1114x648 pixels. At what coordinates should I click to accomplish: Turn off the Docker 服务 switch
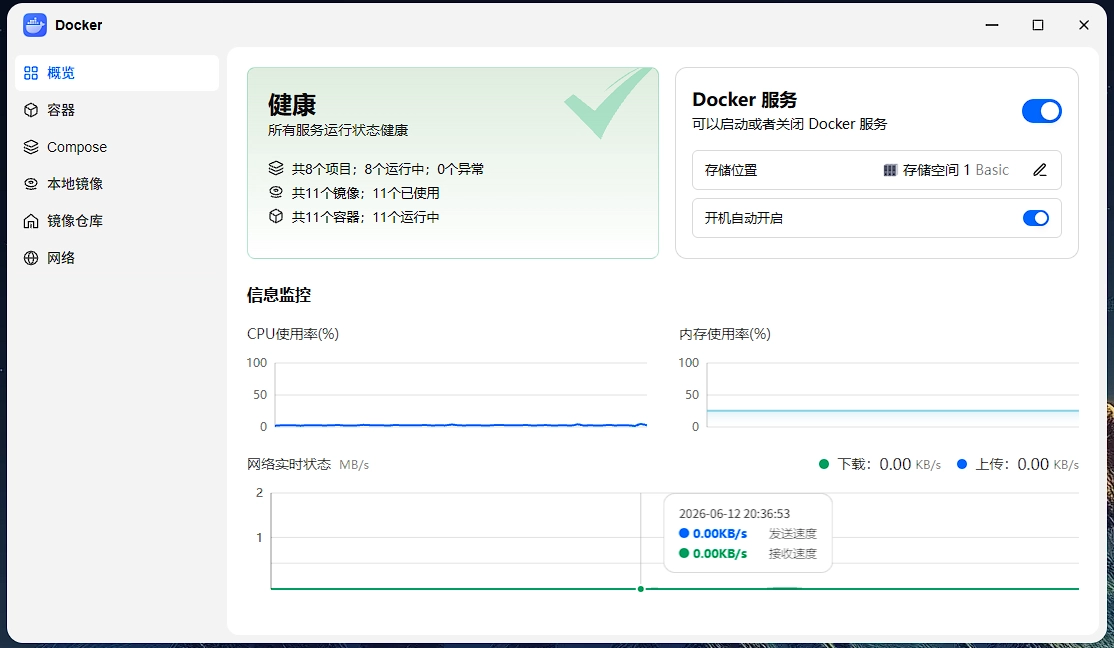click(1042, 111)
